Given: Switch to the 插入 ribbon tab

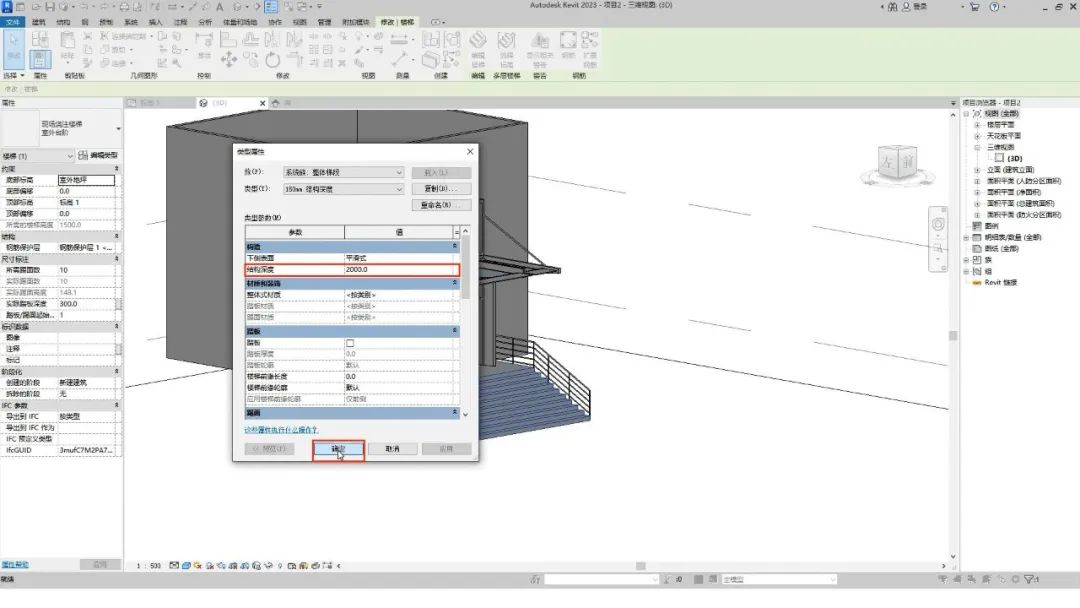Looking at the screenshot, I should point(155,22).
